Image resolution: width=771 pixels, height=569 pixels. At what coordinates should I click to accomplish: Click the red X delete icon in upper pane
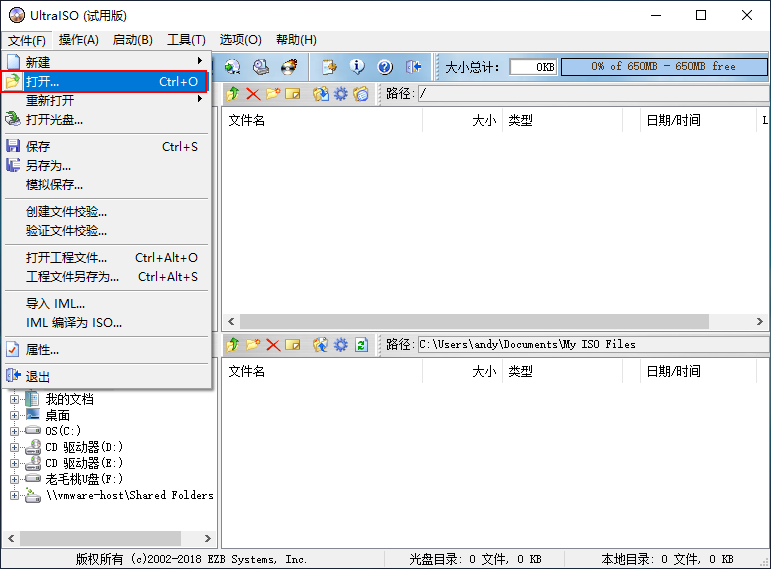click(252, 93)
